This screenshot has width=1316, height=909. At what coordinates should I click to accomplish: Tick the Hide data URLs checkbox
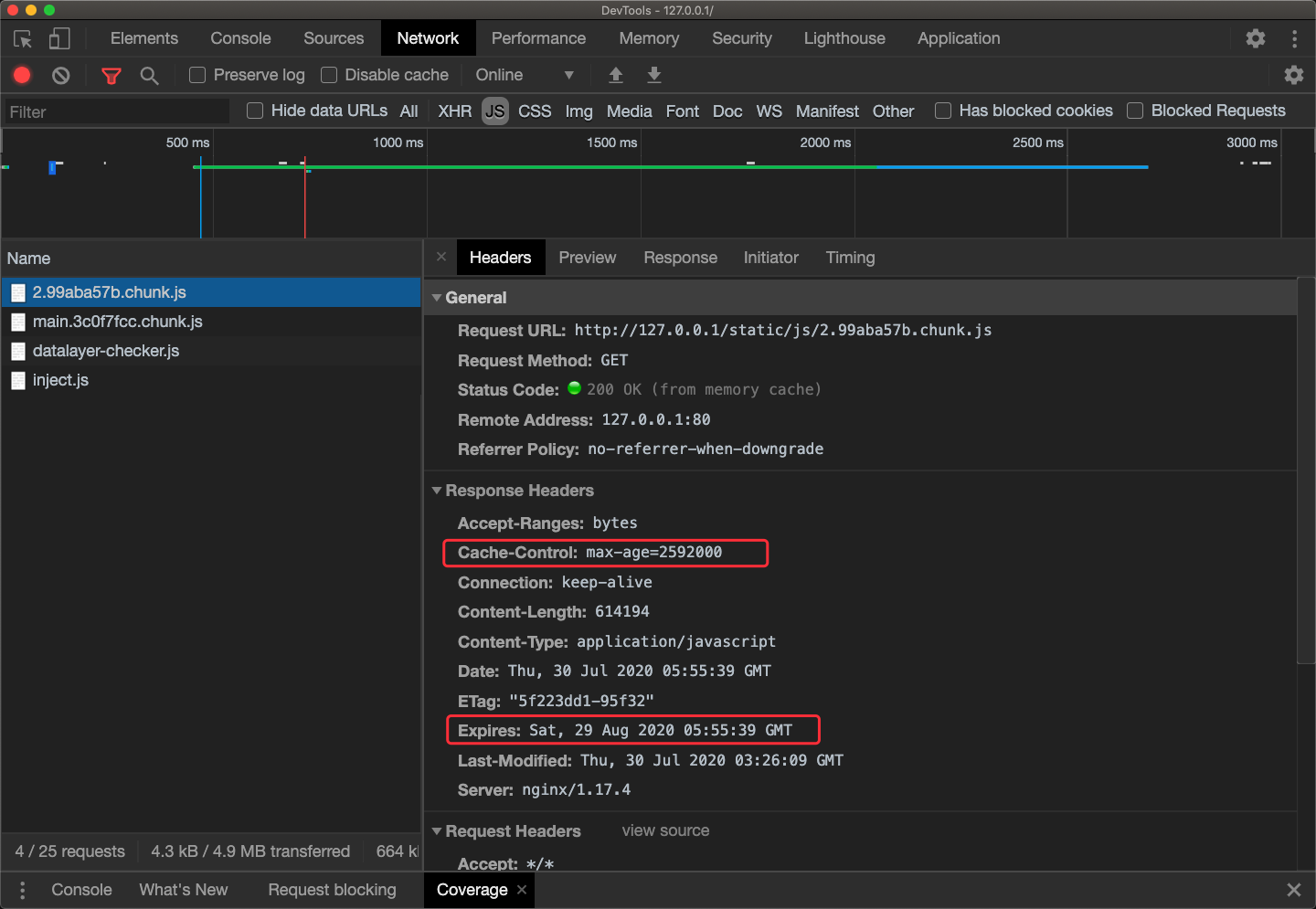click(255, 111)
